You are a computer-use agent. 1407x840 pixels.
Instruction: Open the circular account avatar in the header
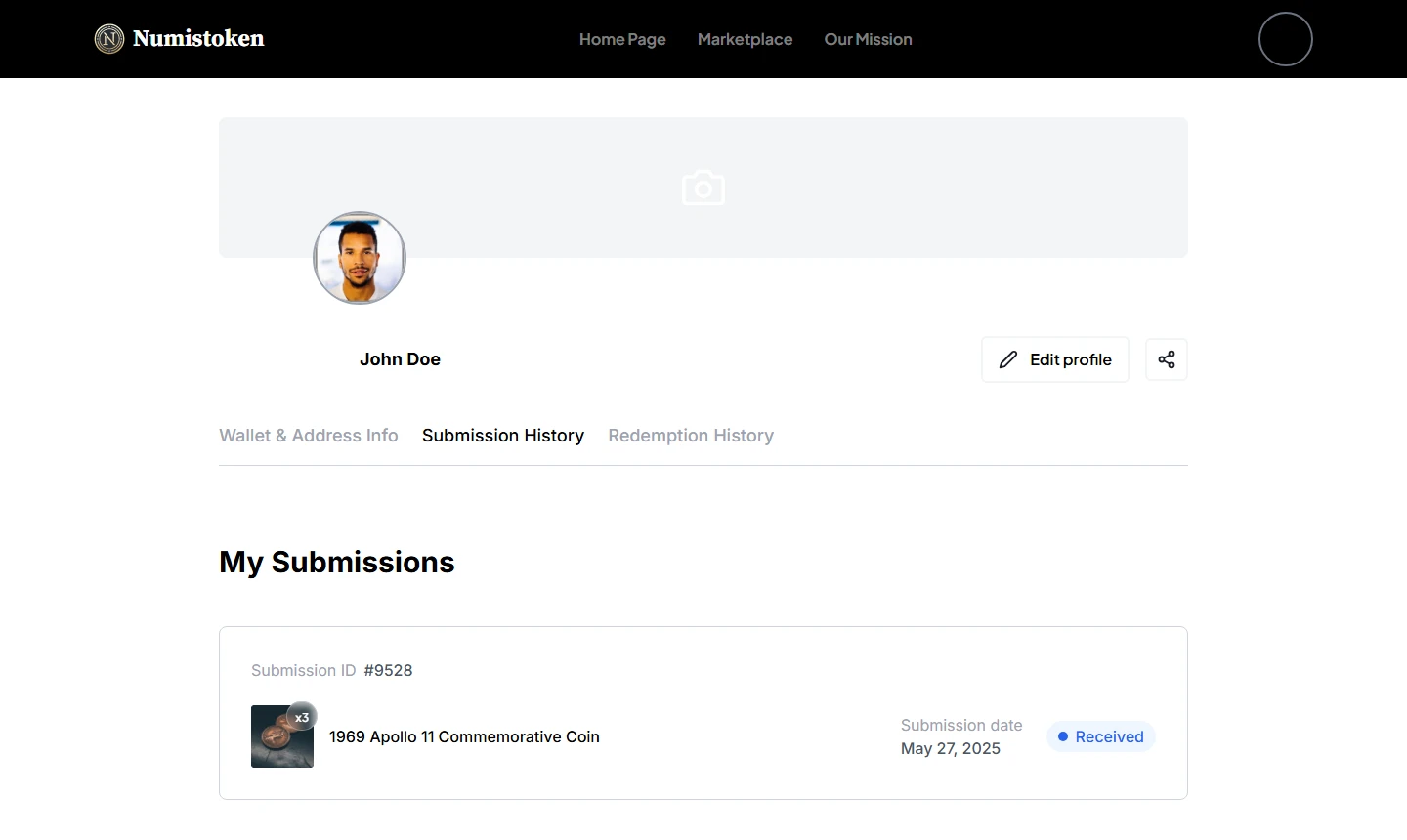[1286, 39]
